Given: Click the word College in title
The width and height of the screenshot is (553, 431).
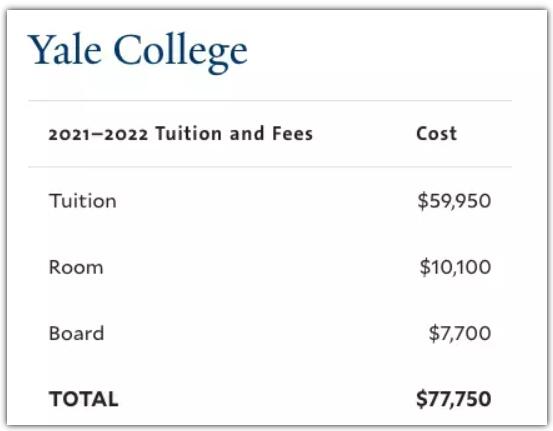Looking at the screenshot, I should [181, 53].
